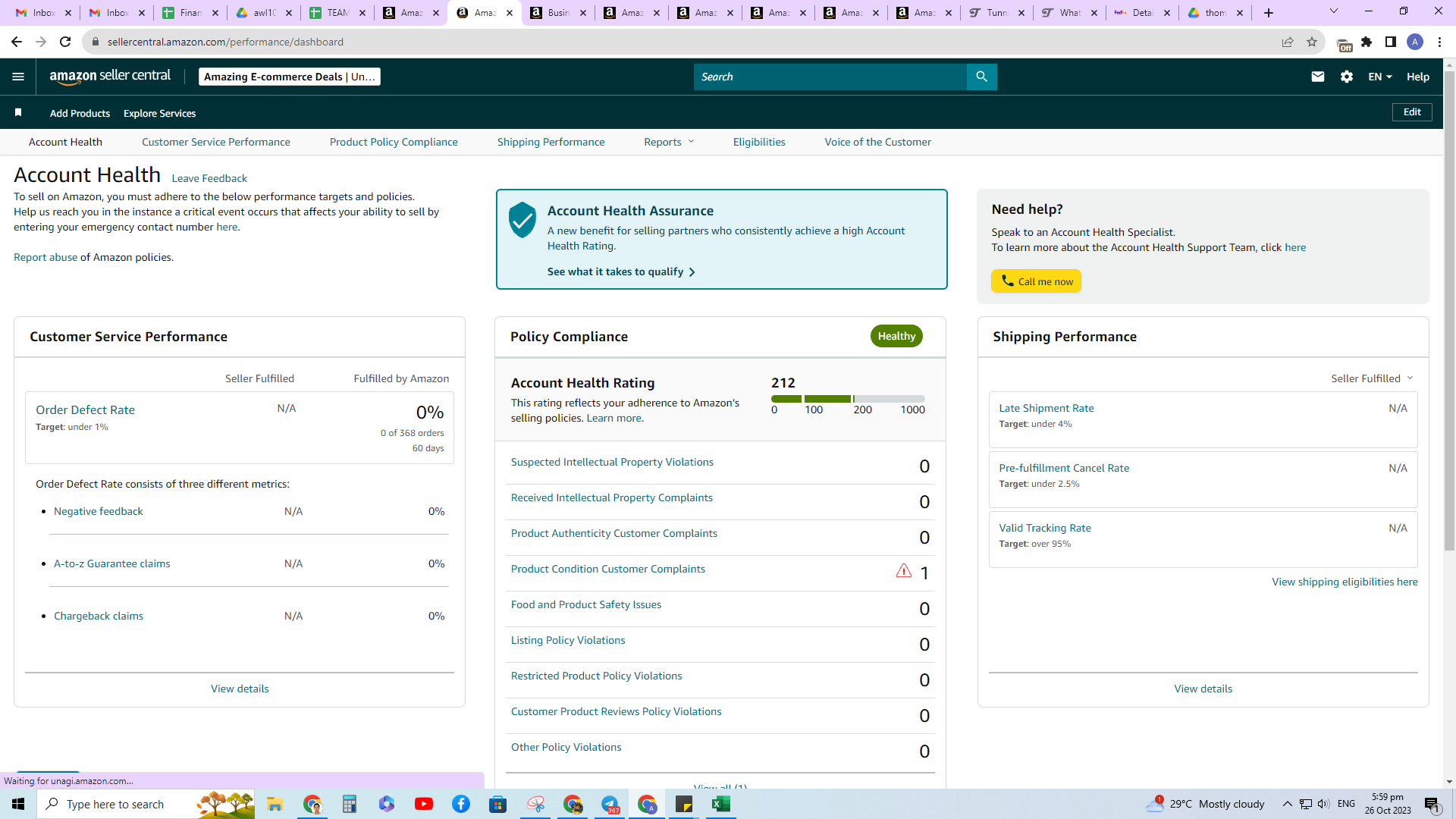Viewport: 1456px width, 819px height.
Task: Open the Seller Central hamburger menu
Action: 18,77
